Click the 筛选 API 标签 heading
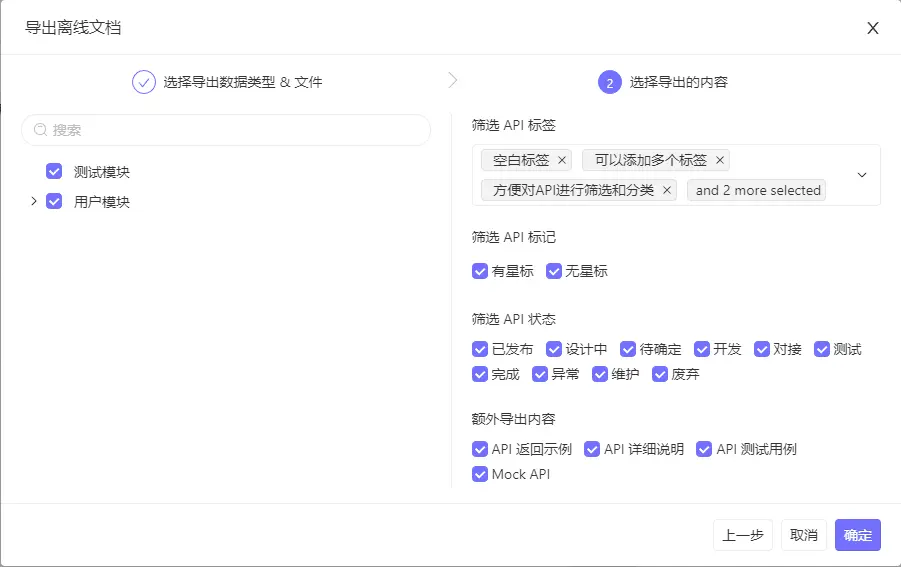The image size is (901, 567). coord(514,125)
